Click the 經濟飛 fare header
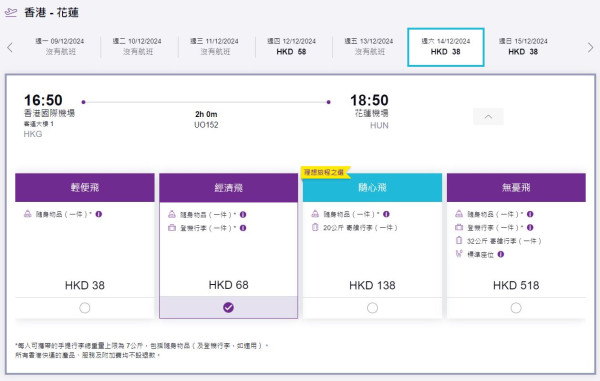Viewport: 600px width, 381px height. pyautogui.click(x=228, y=188)
